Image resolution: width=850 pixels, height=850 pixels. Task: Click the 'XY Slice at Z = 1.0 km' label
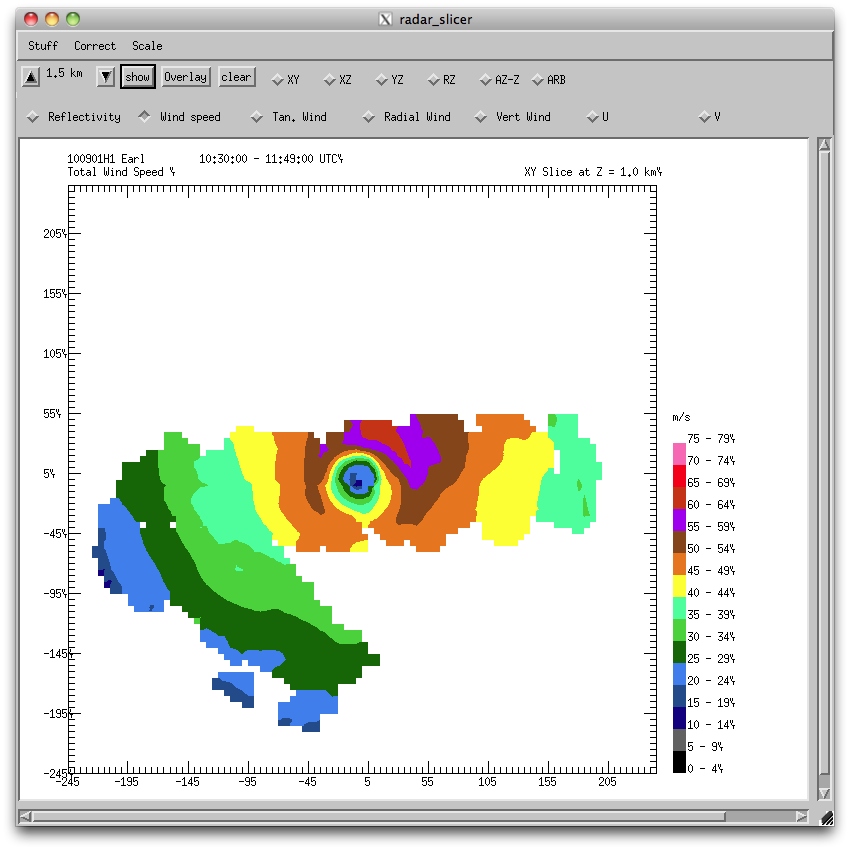[591, 172]
